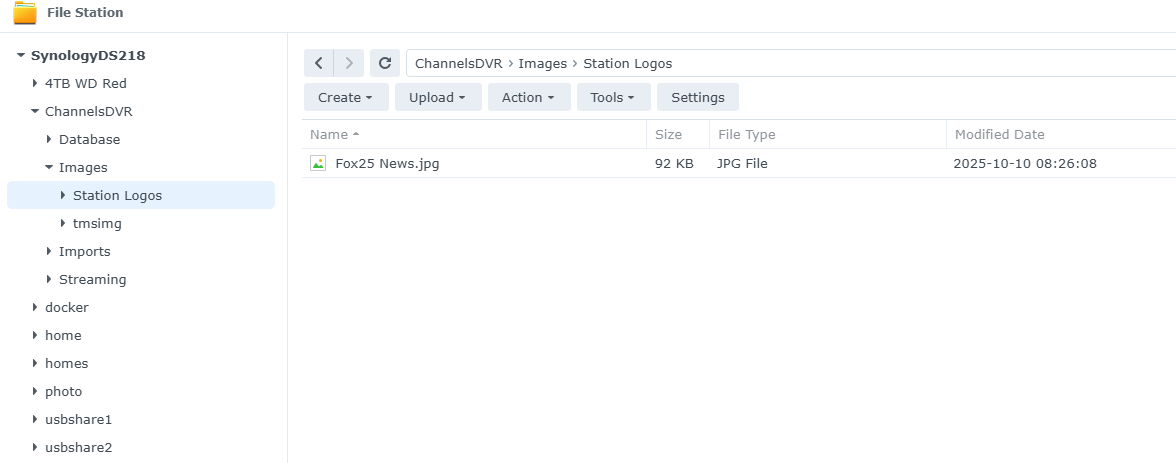Click the Settings button
The height and width of the screenshot is (463, 1176).
698,97
